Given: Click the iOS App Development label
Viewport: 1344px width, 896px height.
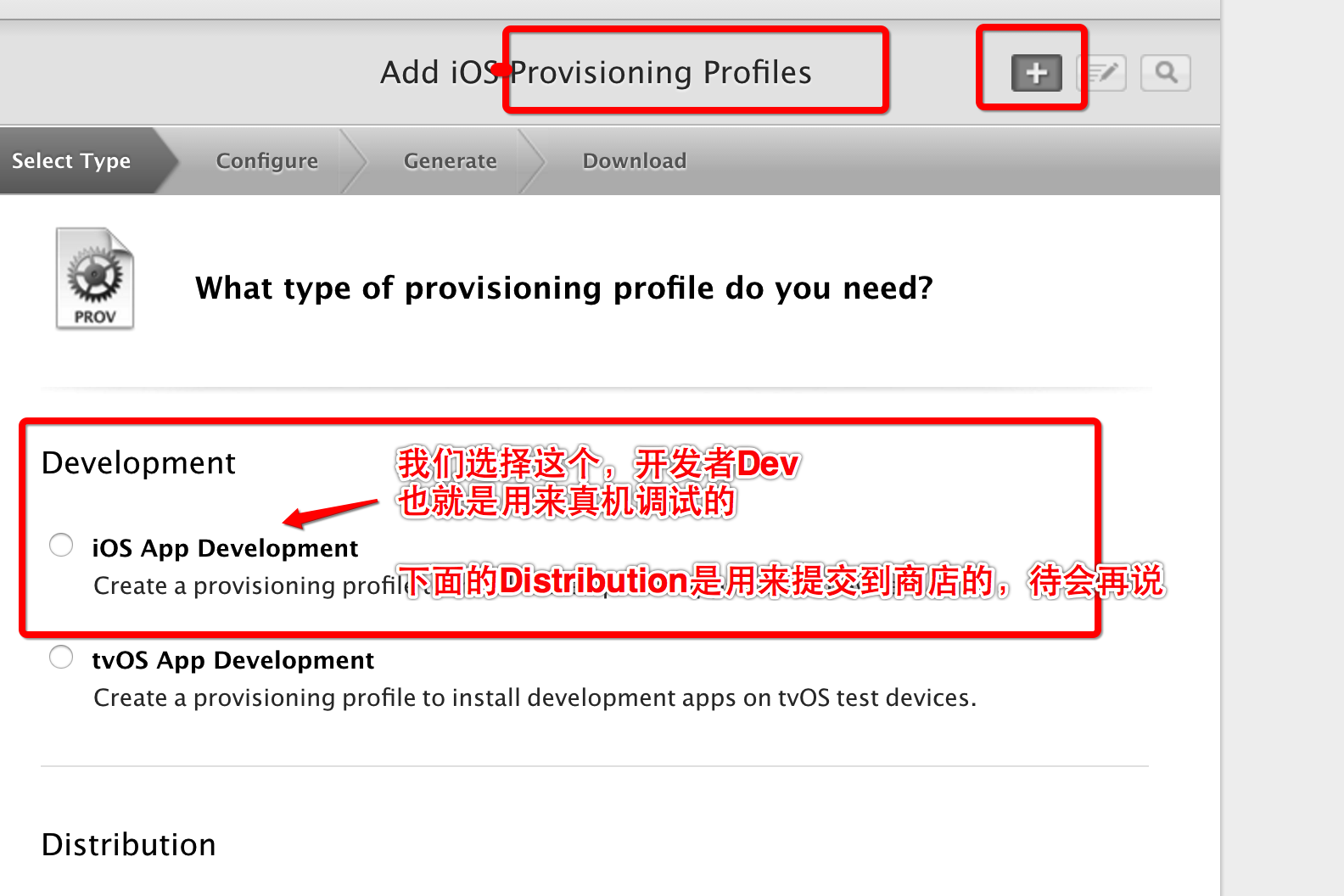Looking at the screenshot, I should [x=225, y=548].
